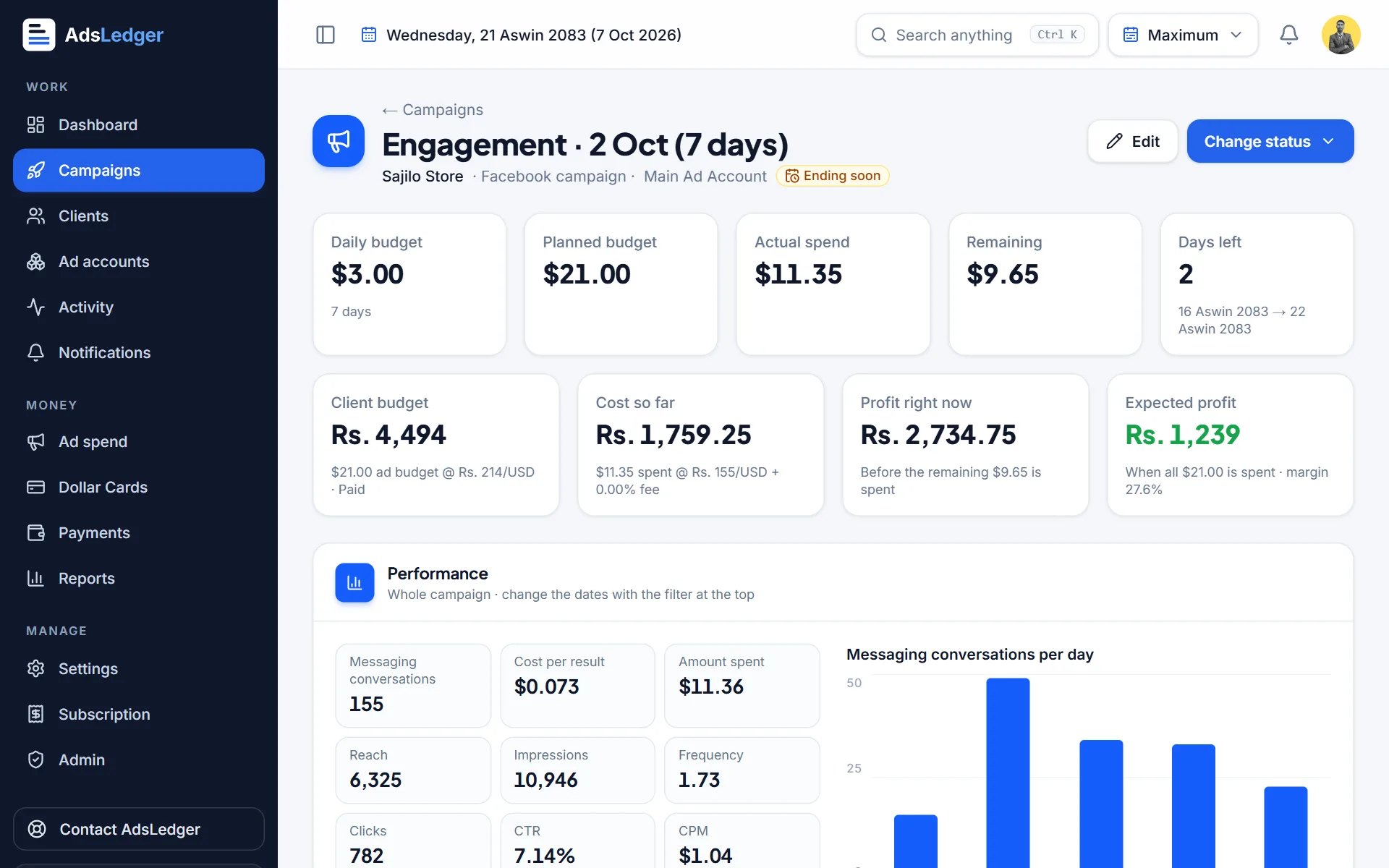The width and height of the screenshot is (1389, 868).
Task: Go to Ad accounts
Action: (139, 262)
